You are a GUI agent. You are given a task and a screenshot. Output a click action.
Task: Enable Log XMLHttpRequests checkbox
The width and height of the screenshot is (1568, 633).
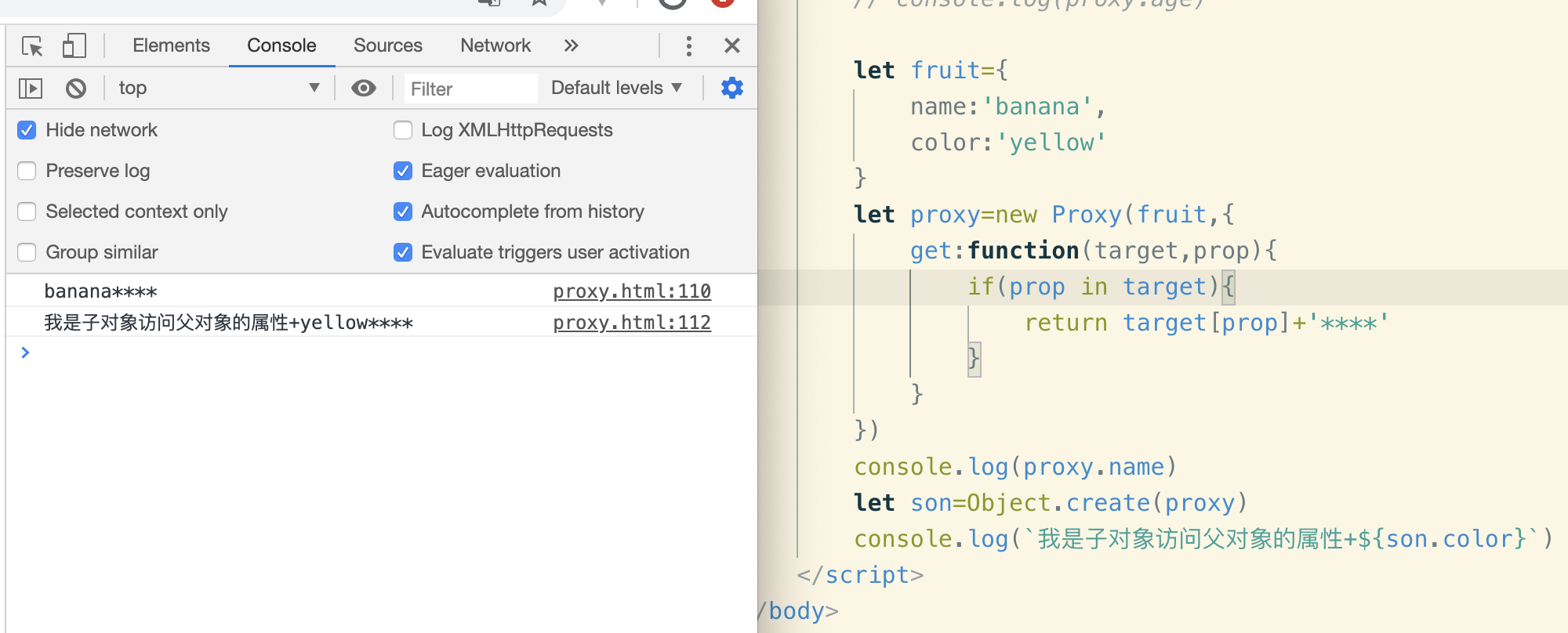(403, 130)
